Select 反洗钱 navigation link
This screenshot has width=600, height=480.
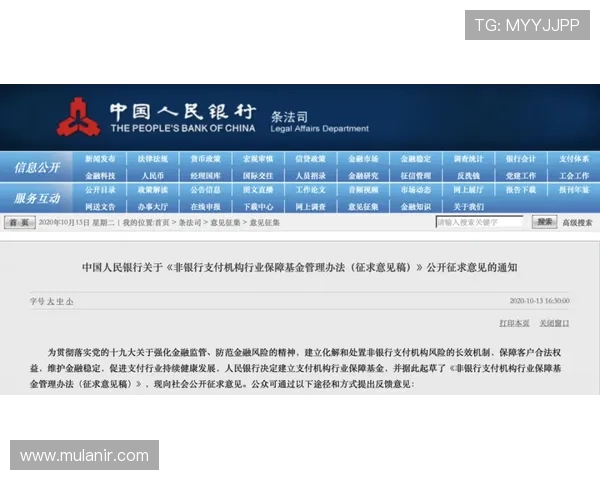click(x=468, y=176)
